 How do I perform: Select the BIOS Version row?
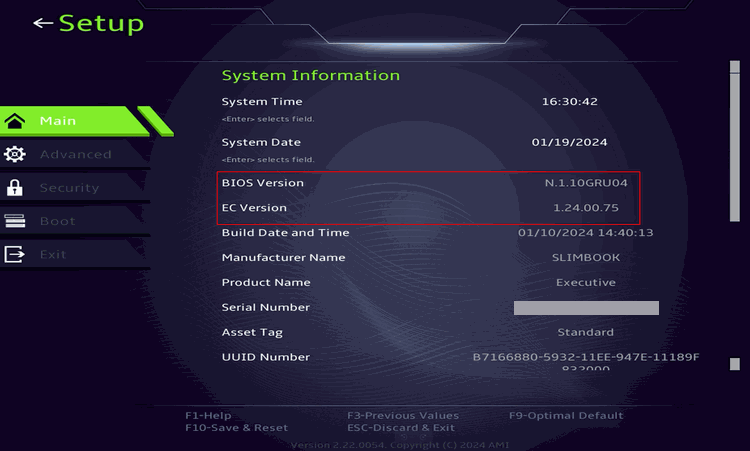(x=428, y=183)
